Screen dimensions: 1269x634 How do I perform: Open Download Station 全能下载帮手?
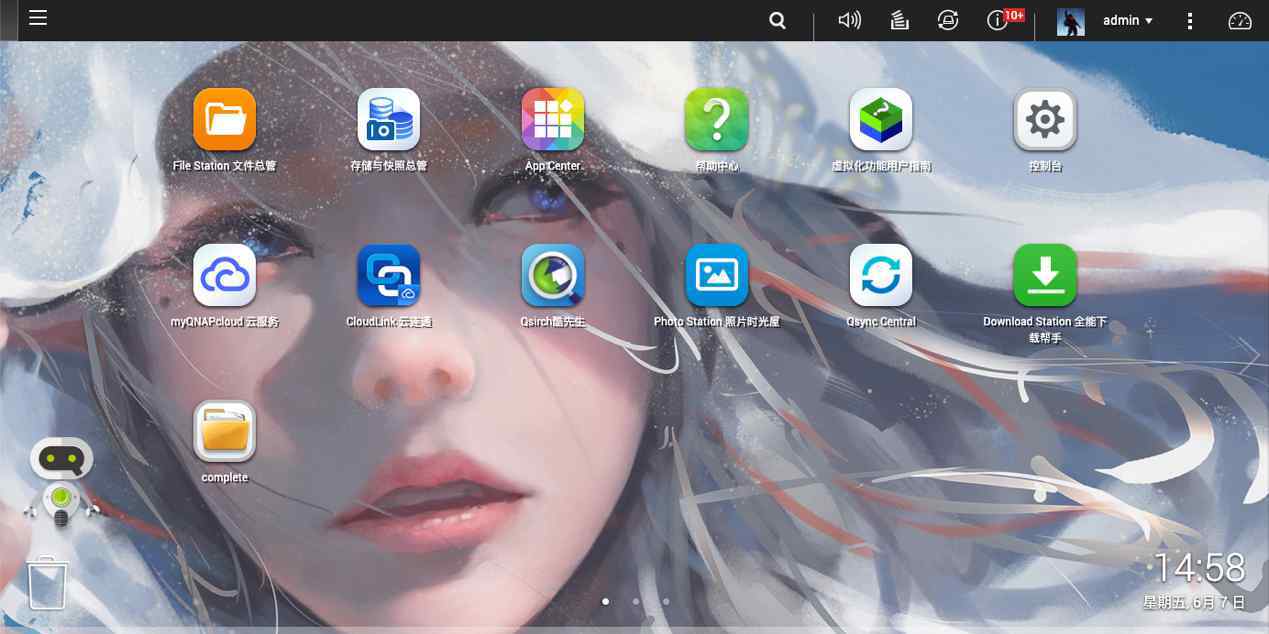(x=1045, y=275)
